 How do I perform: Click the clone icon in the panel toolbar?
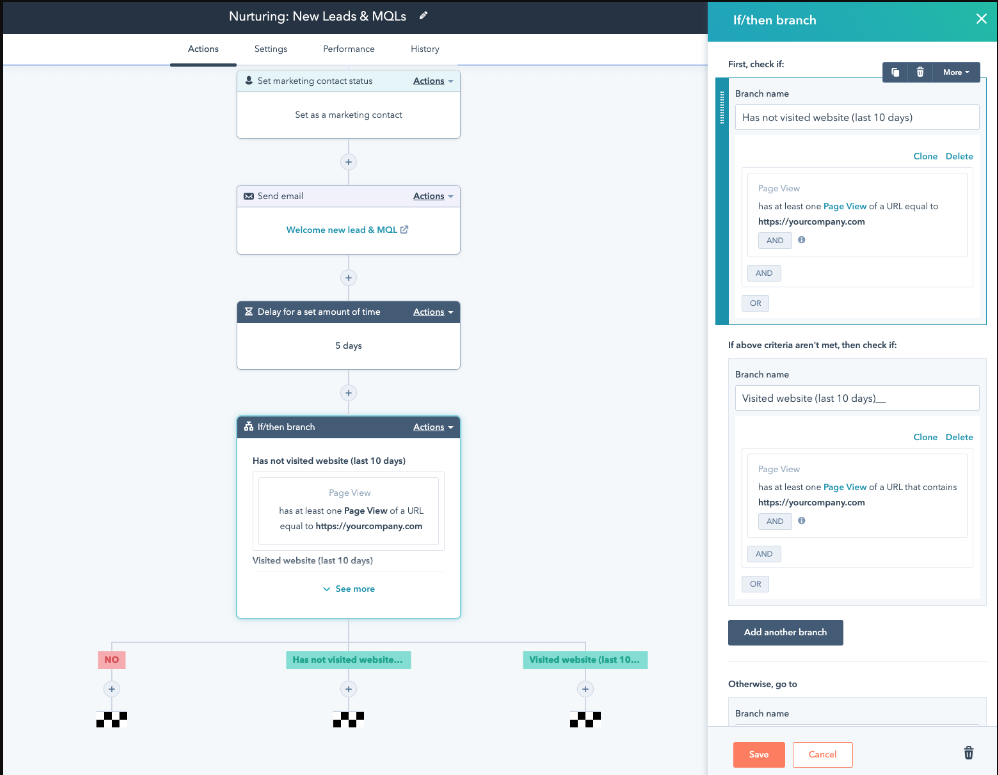point(895,72)
